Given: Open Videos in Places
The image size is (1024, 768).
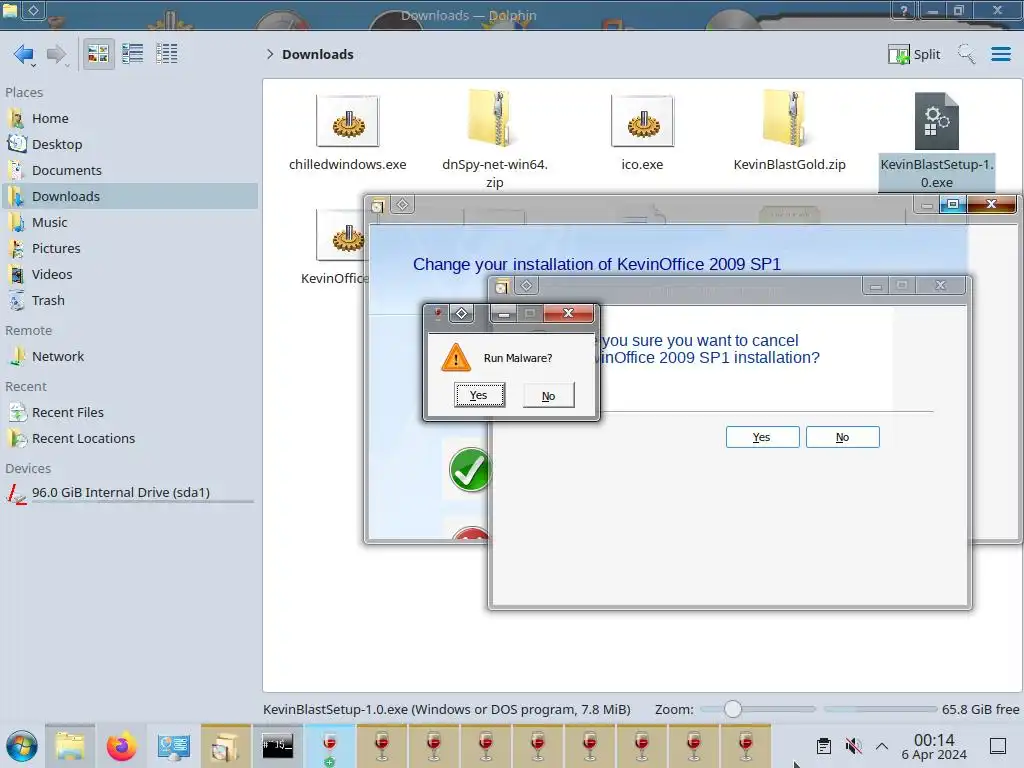Looking at the screenshot, I should click(130, 275).
